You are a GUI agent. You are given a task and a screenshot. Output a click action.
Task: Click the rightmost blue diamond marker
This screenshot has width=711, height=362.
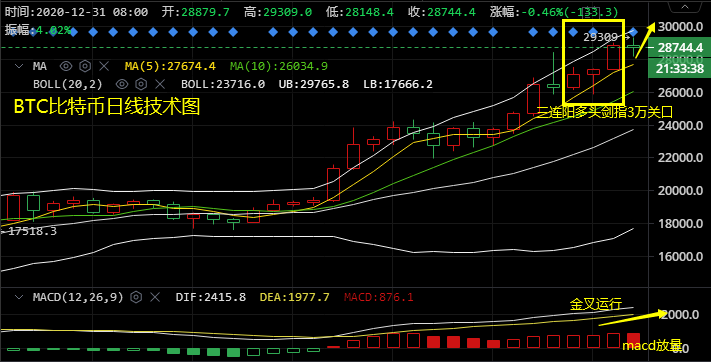pos(633,32)
